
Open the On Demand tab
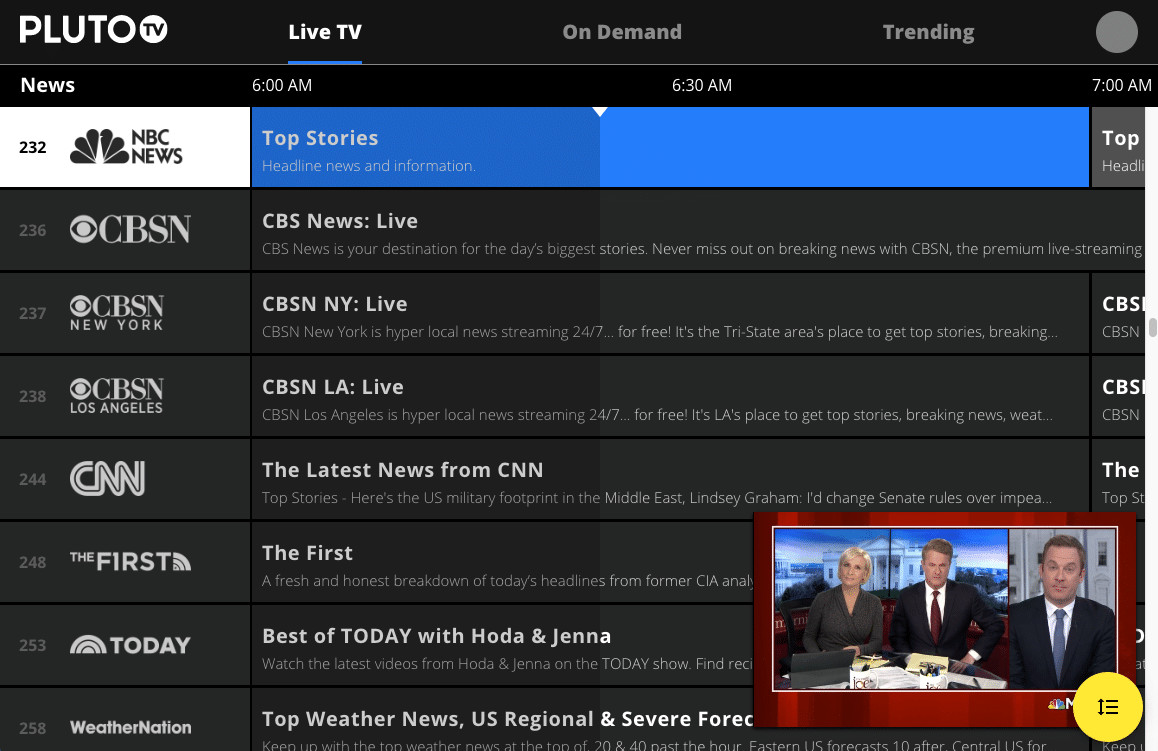pyautogui.click(x=622, y=32)
